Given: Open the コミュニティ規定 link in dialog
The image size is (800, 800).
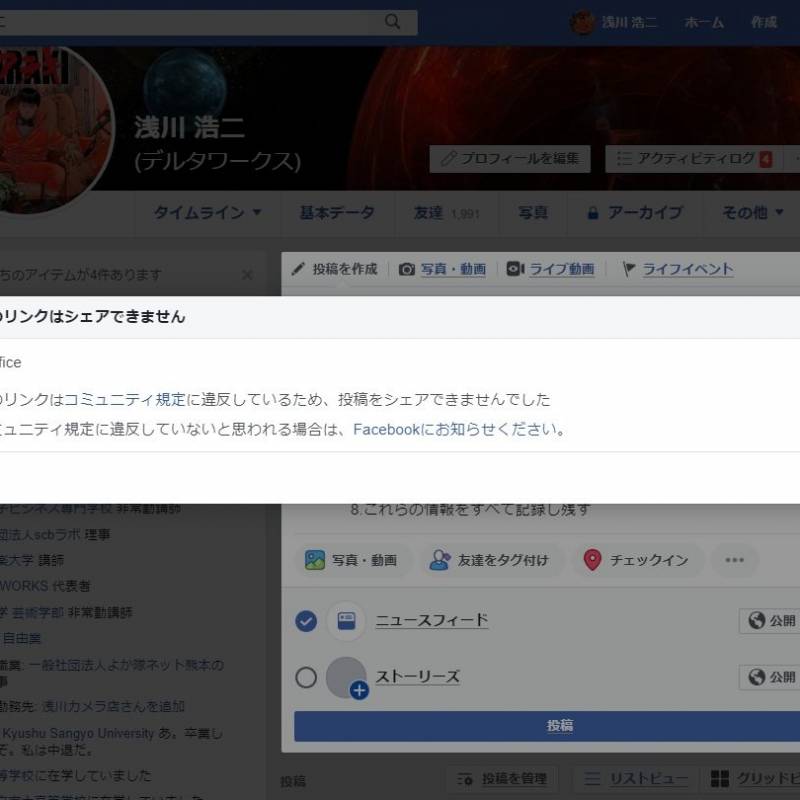Looking at the screenshot, I should pyautogui.click(x=124, y=399).
